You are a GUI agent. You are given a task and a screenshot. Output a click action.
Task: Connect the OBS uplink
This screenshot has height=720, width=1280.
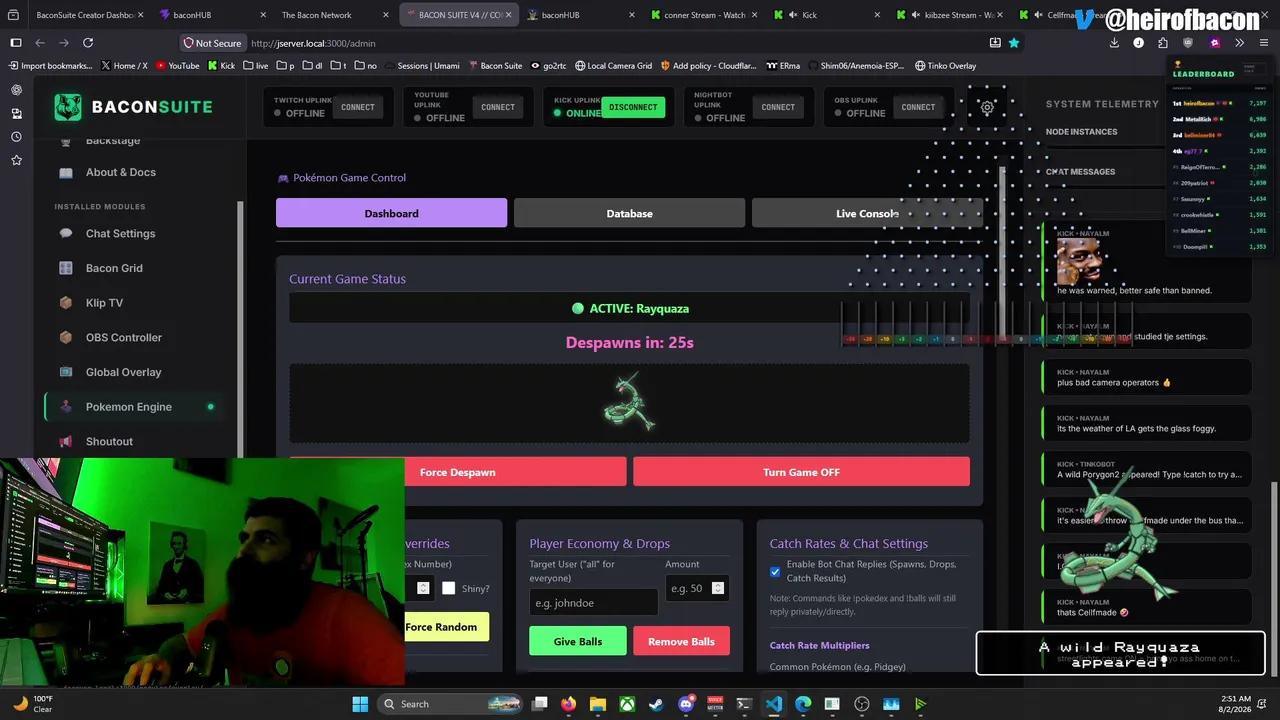(917, 107)
